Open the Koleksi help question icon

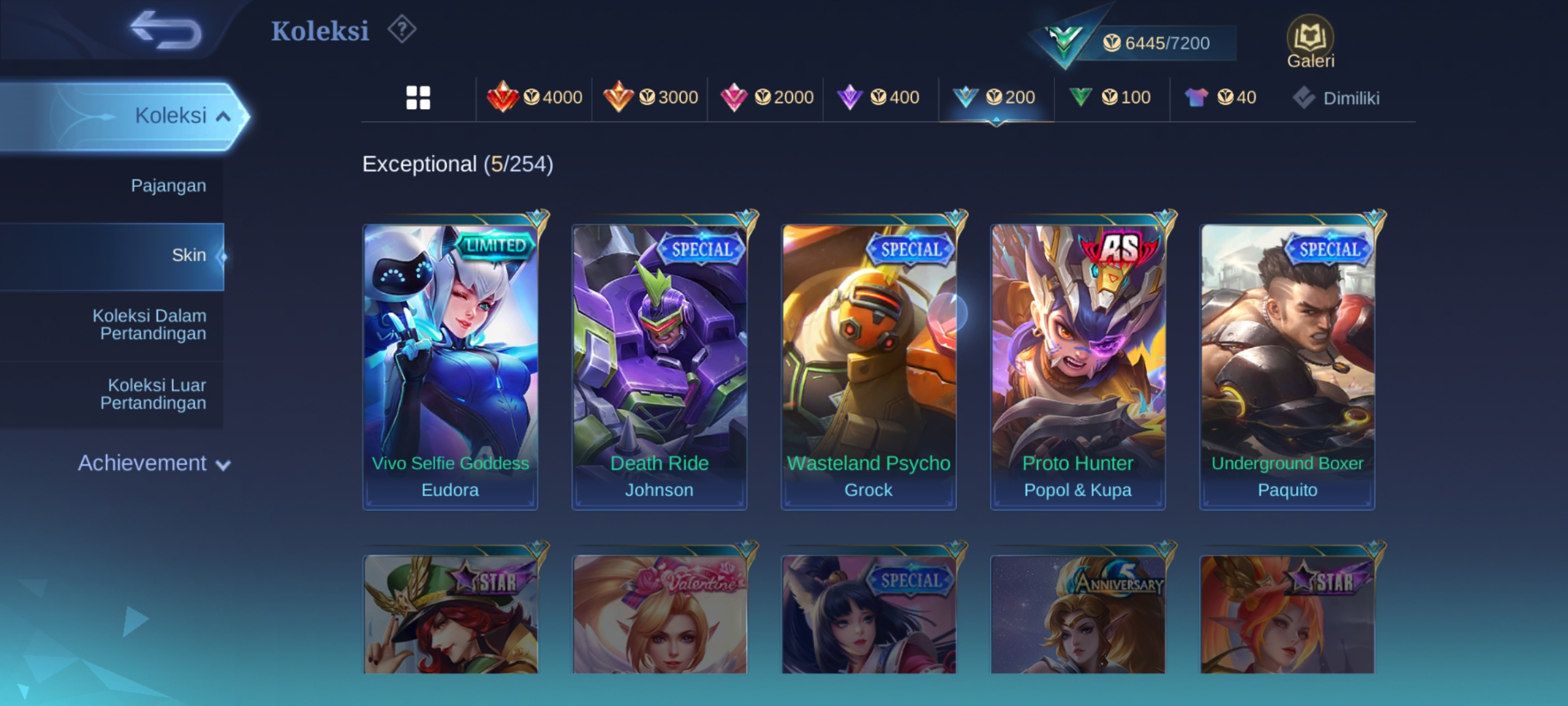click(x=402, y=29)
